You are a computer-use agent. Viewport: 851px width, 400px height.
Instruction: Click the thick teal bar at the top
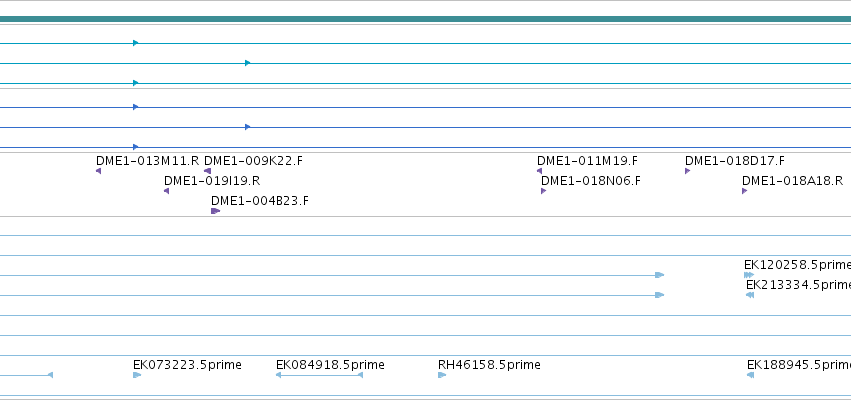tap(426, 20)
